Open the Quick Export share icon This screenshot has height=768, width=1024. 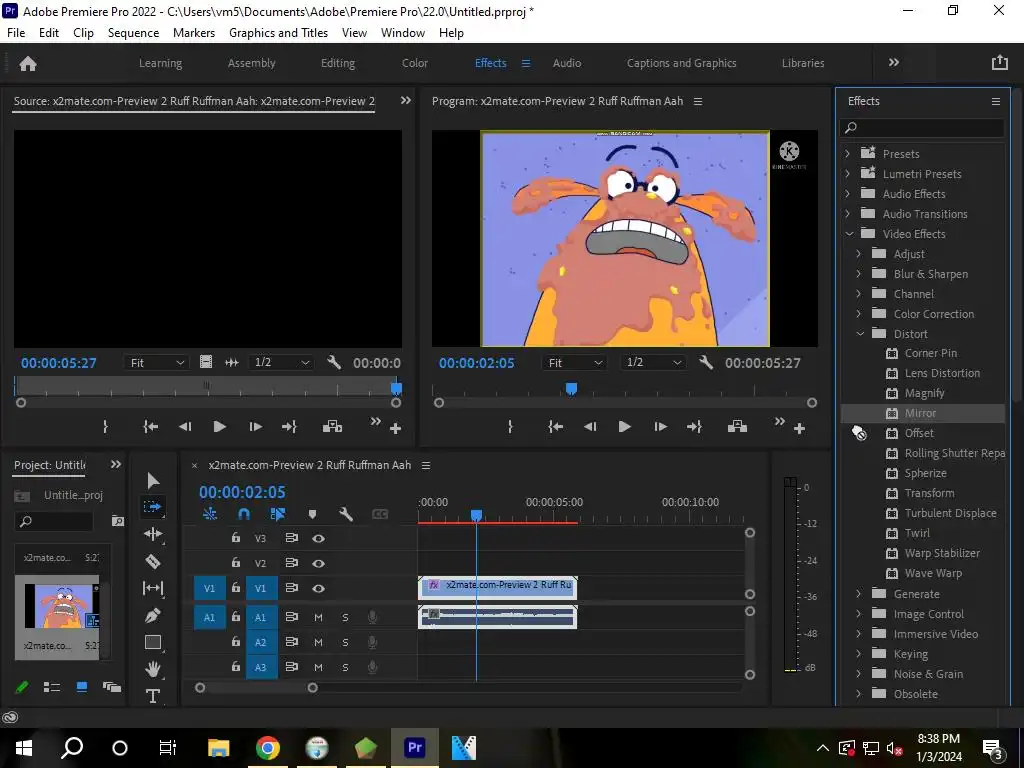coord(1000,63)
